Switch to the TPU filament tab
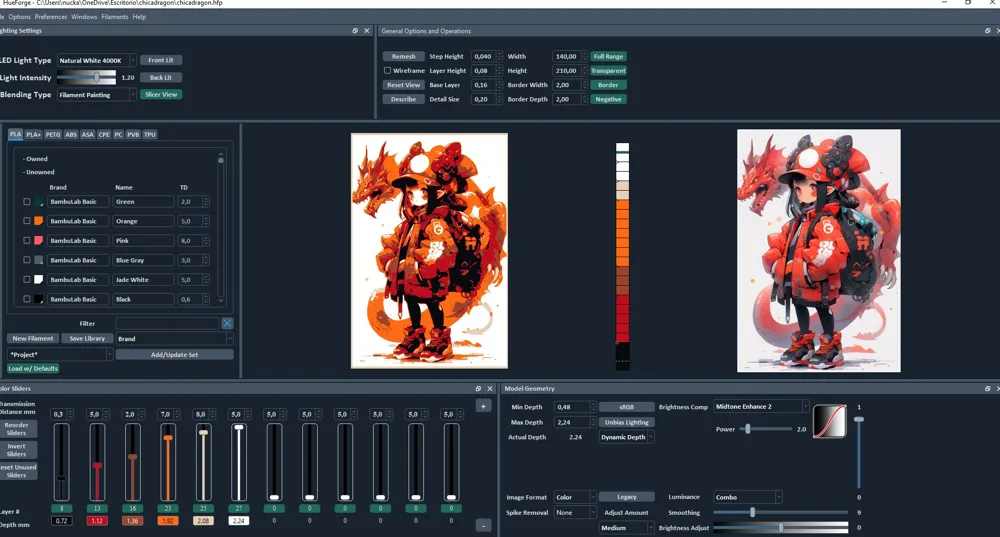The height and width of the screenshot is (537, 1000). click(149, 135)
